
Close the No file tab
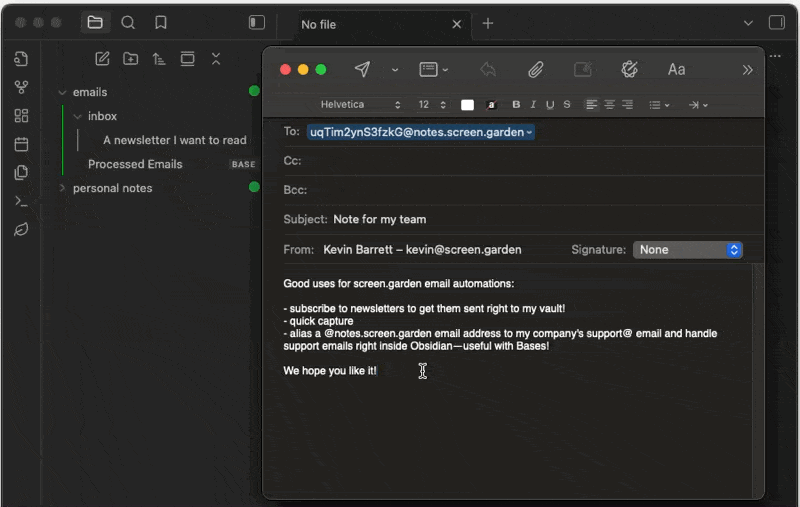(457, 24)
